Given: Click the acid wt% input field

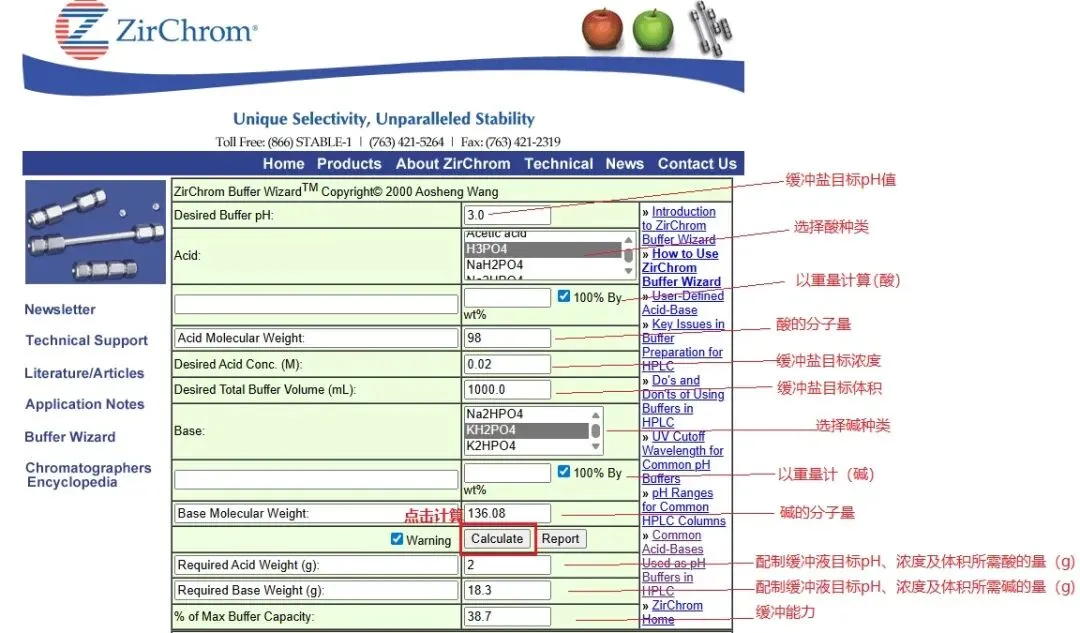Looking at the screenshot, I should 507,297.
